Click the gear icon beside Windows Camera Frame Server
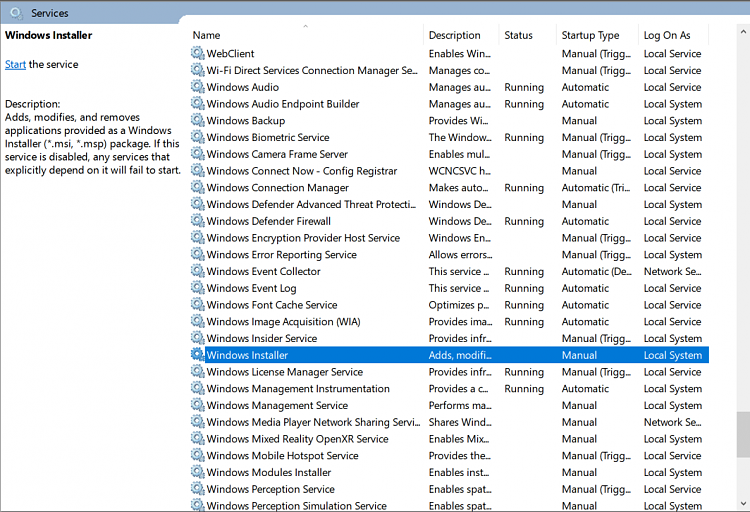The height and width of the screenshot is (512, 750). click(x=198, y=154)
